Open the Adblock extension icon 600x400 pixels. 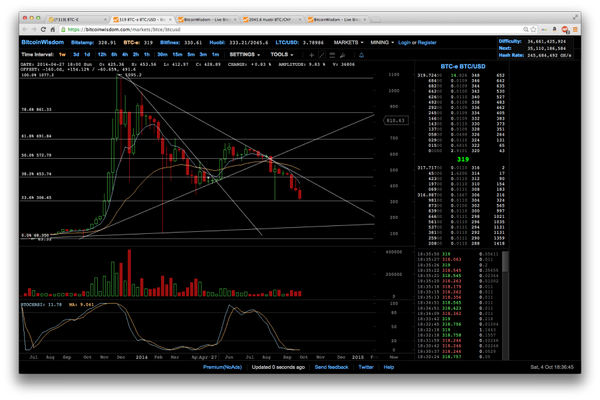click(x=565, y=29)
